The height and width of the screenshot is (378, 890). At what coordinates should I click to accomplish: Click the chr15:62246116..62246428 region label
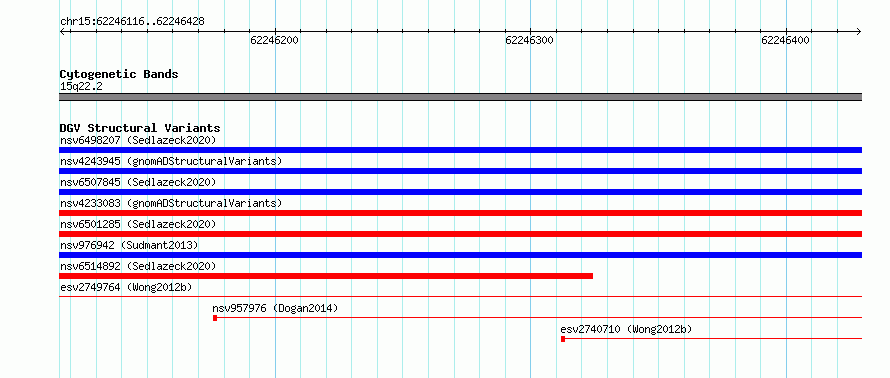click(x=132, y=22)
